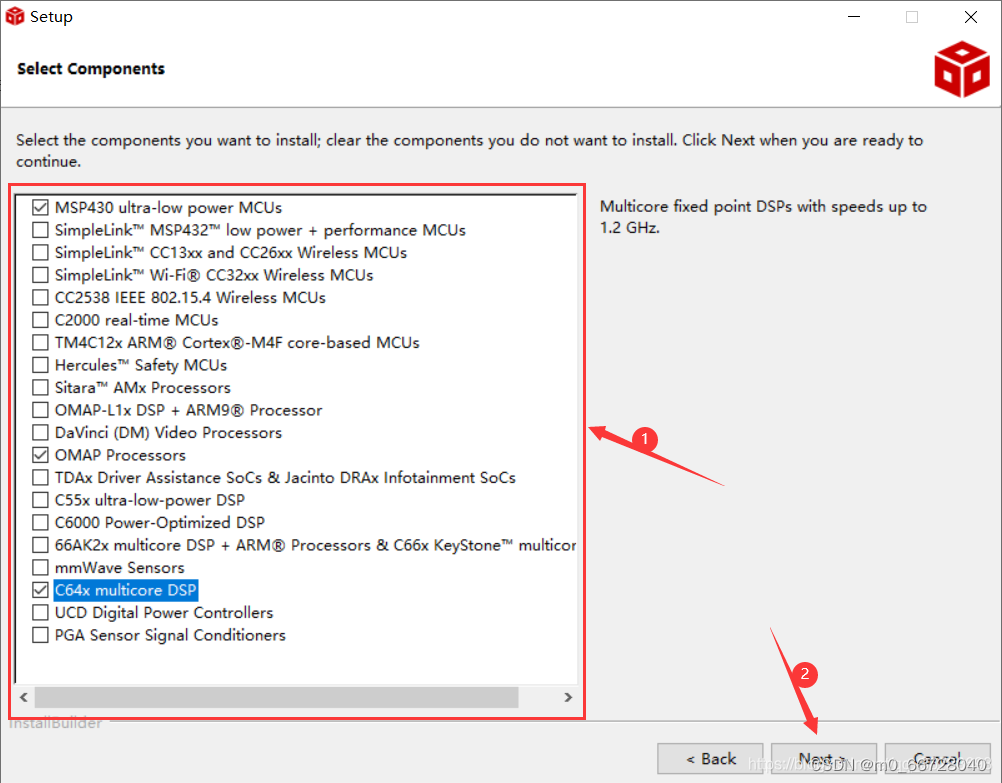
Task: Click the Back button
Action: pos(710,759)
